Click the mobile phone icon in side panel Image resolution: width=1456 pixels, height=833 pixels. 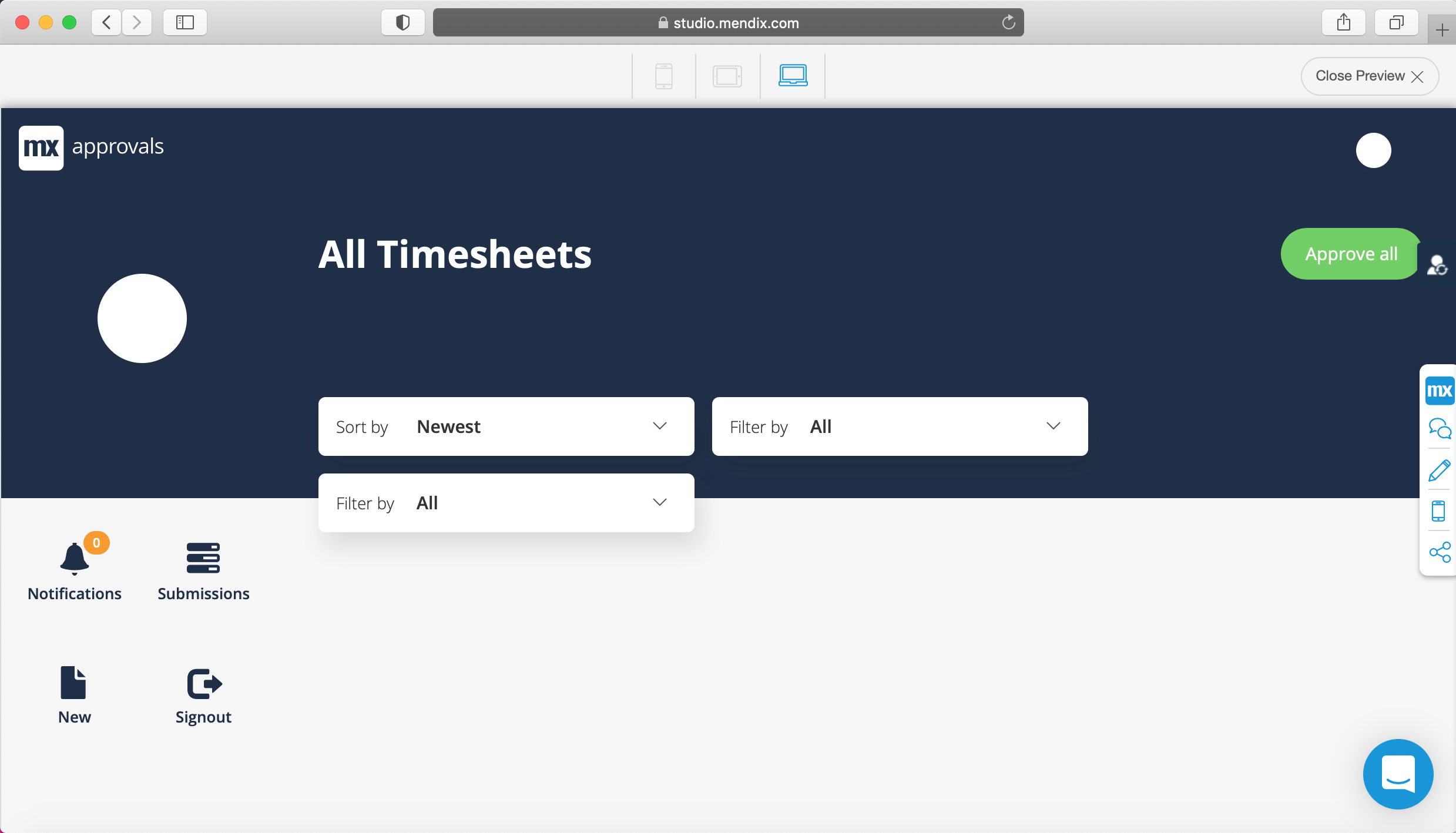pos(1438,511)
